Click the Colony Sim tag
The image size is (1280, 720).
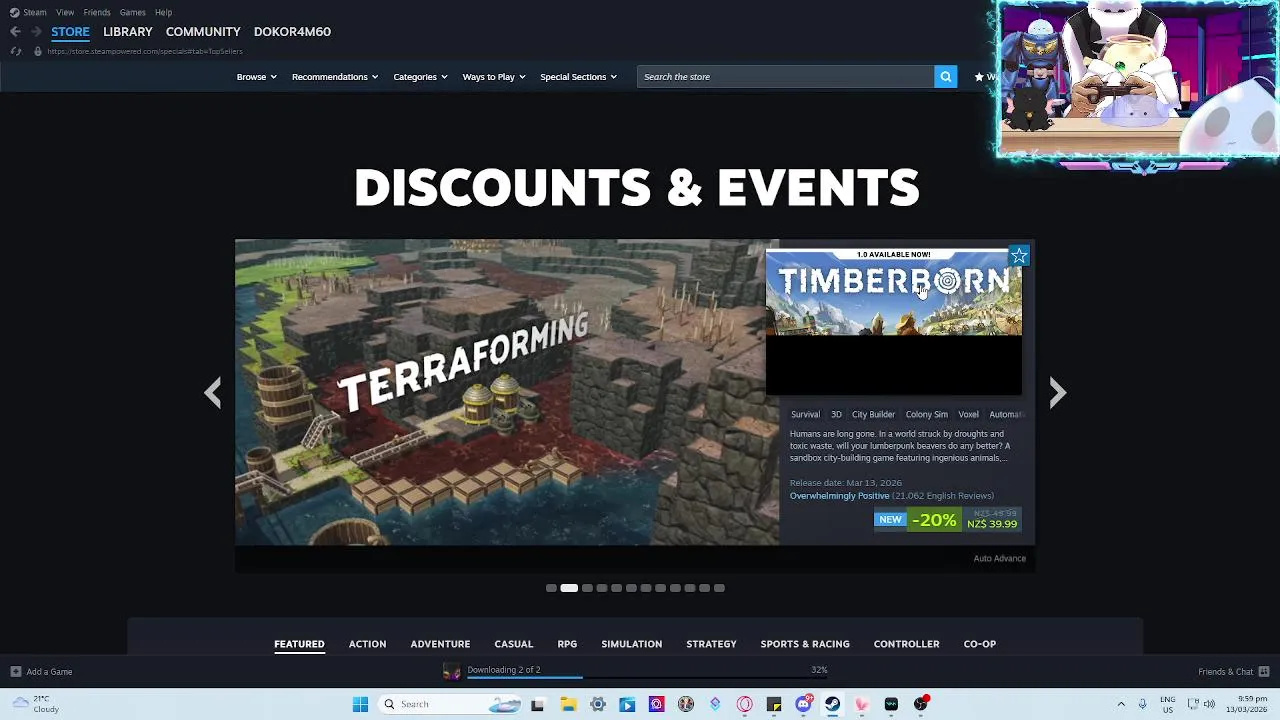926,415
